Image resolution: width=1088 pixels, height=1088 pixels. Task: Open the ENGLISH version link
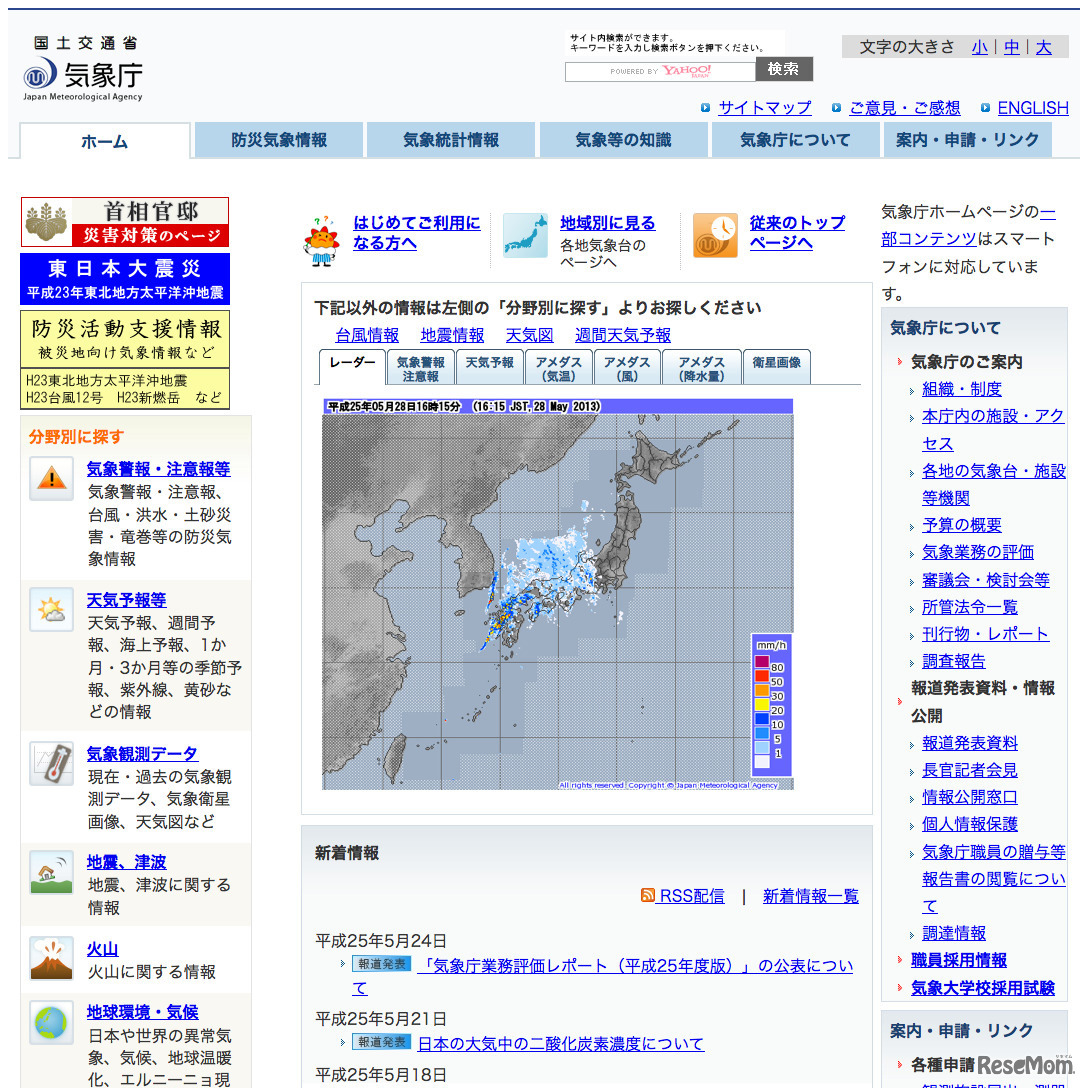(x=1033, y=108)
